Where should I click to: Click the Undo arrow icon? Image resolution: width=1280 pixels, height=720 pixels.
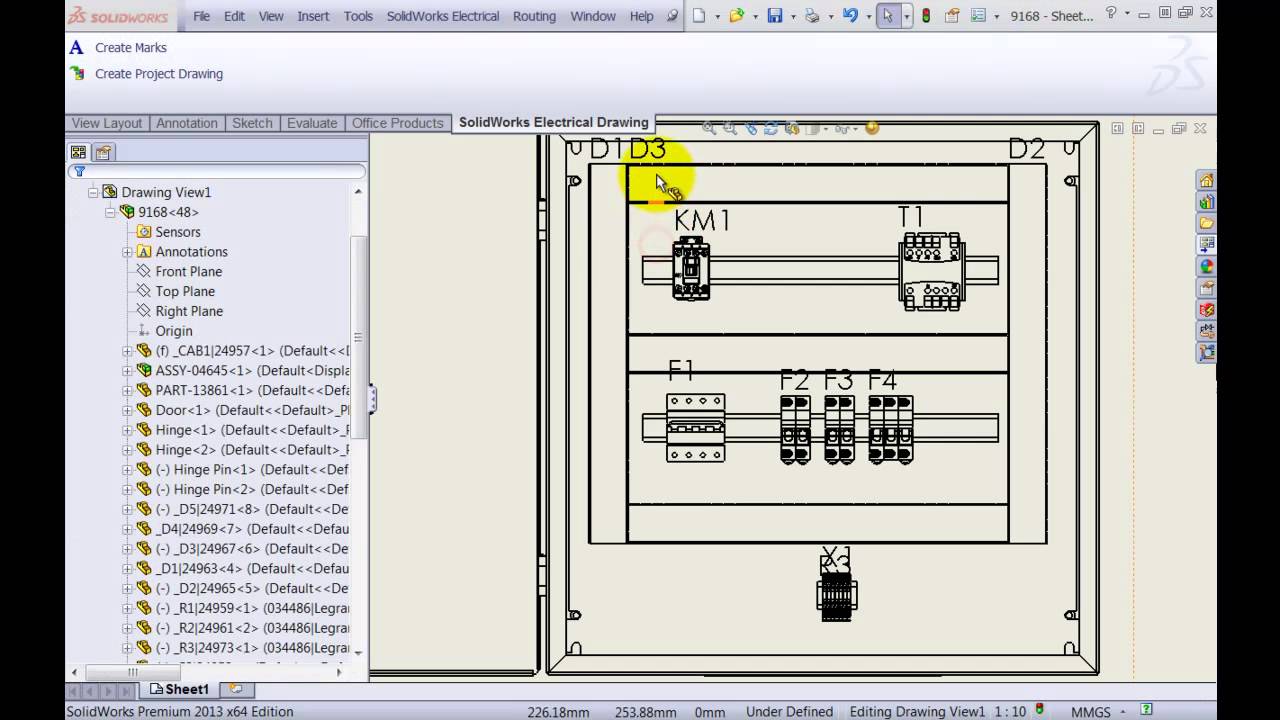[849, 16]
